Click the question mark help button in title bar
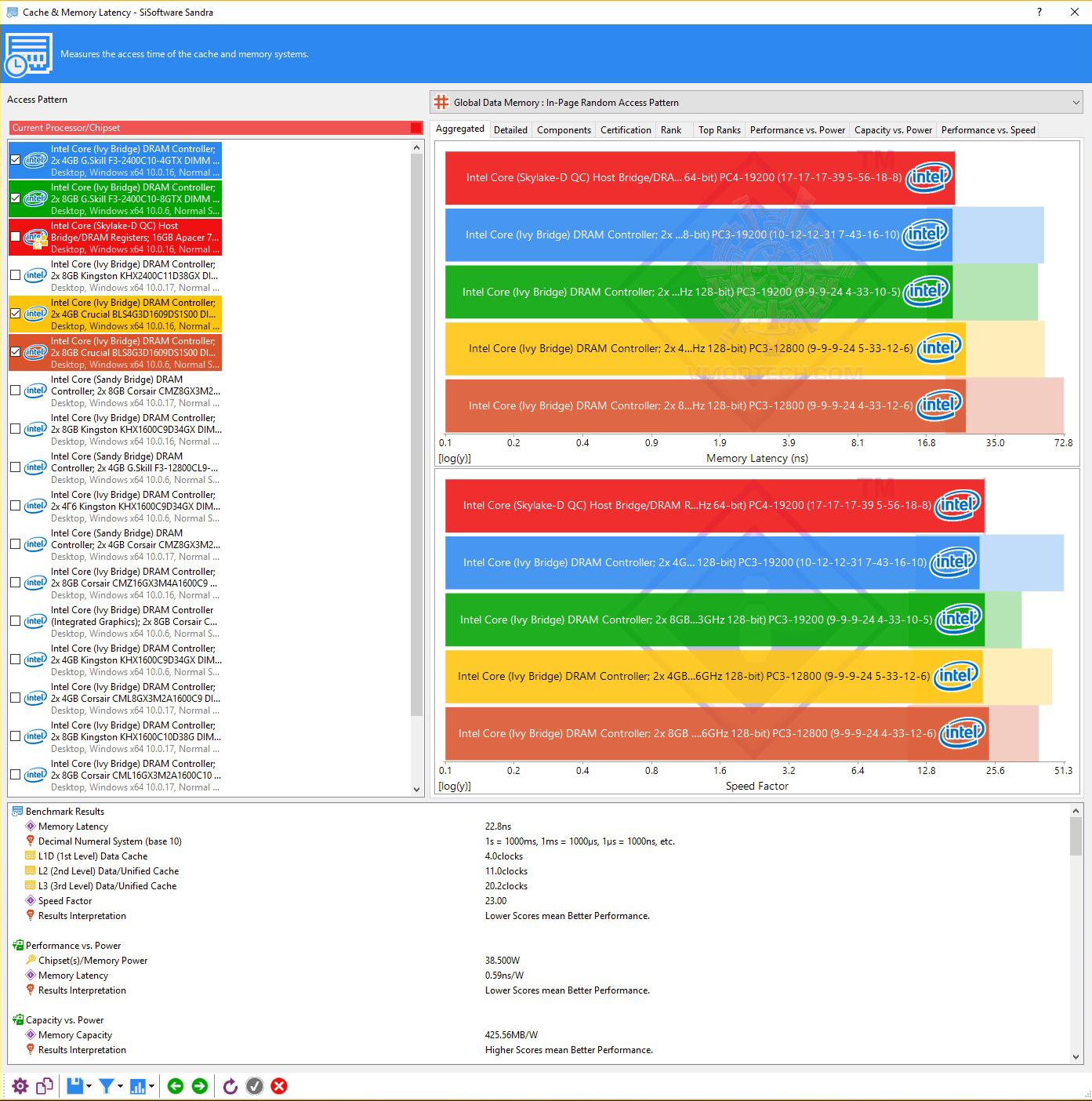Viewport: 1092px width, 1101px height. click(x=1039, y=12)
